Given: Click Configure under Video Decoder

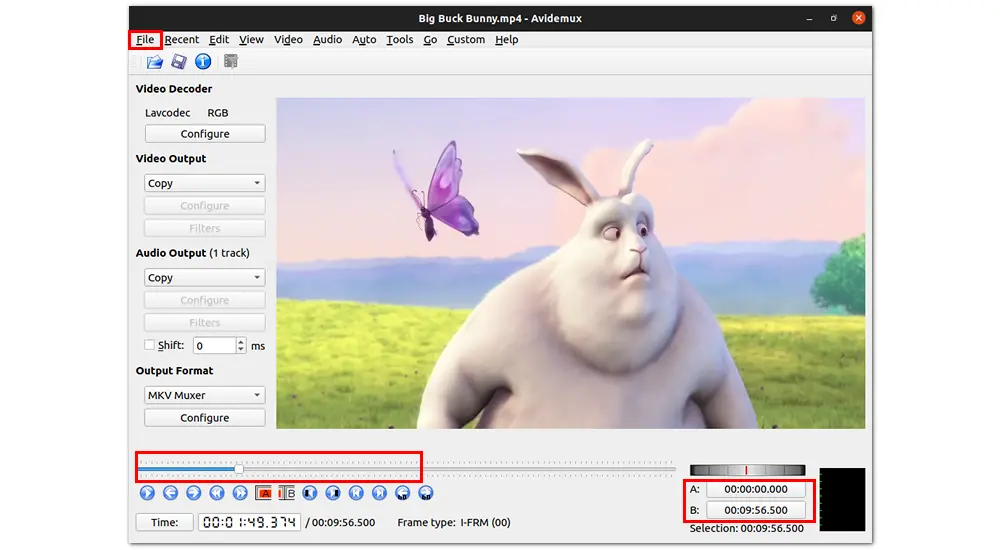Looking at the screenshot, I should pos(204,134).
